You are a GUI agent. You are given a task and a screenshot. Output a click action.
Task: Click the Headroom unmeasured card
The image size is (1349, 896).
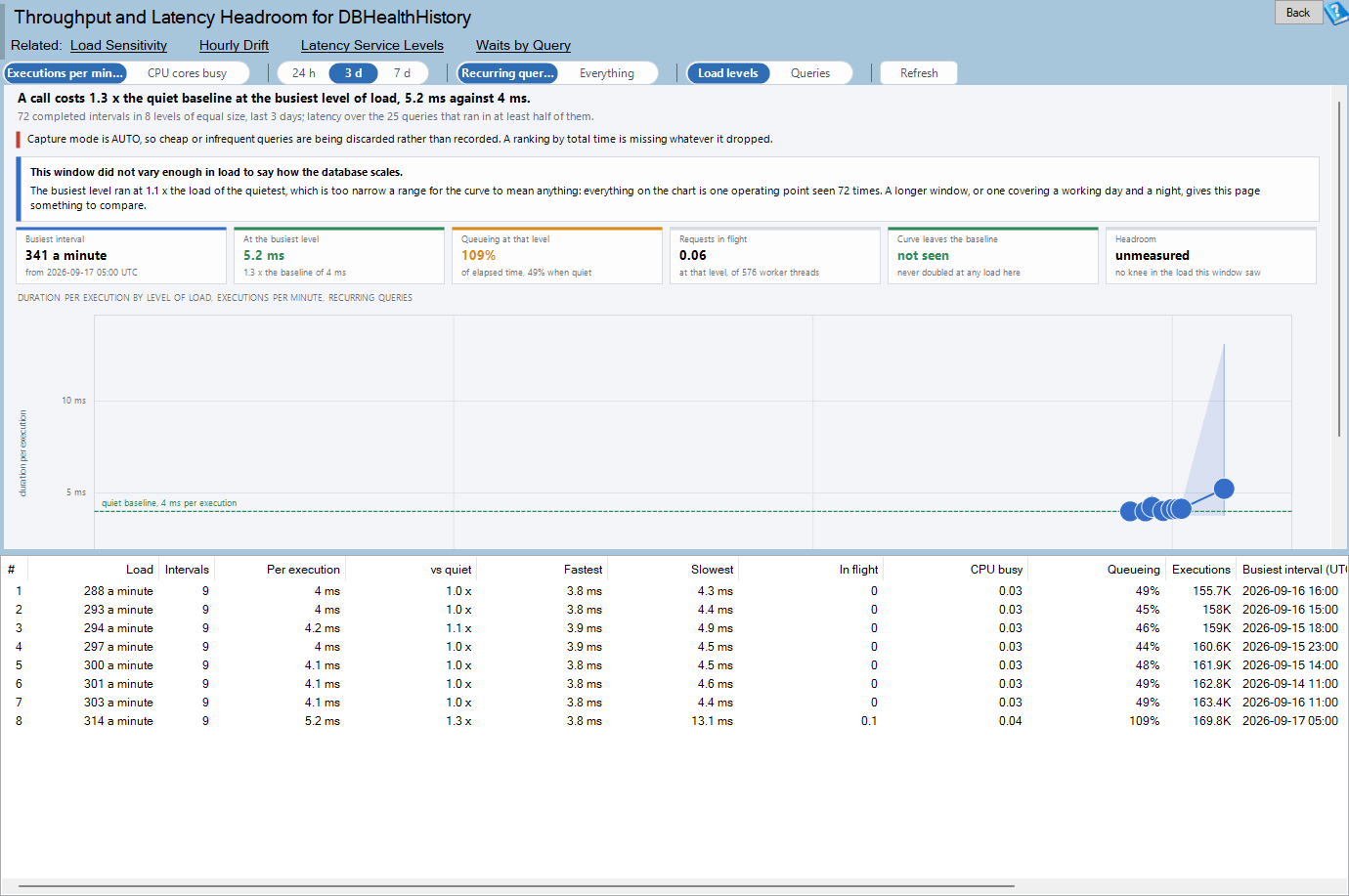coord(1210,256)
